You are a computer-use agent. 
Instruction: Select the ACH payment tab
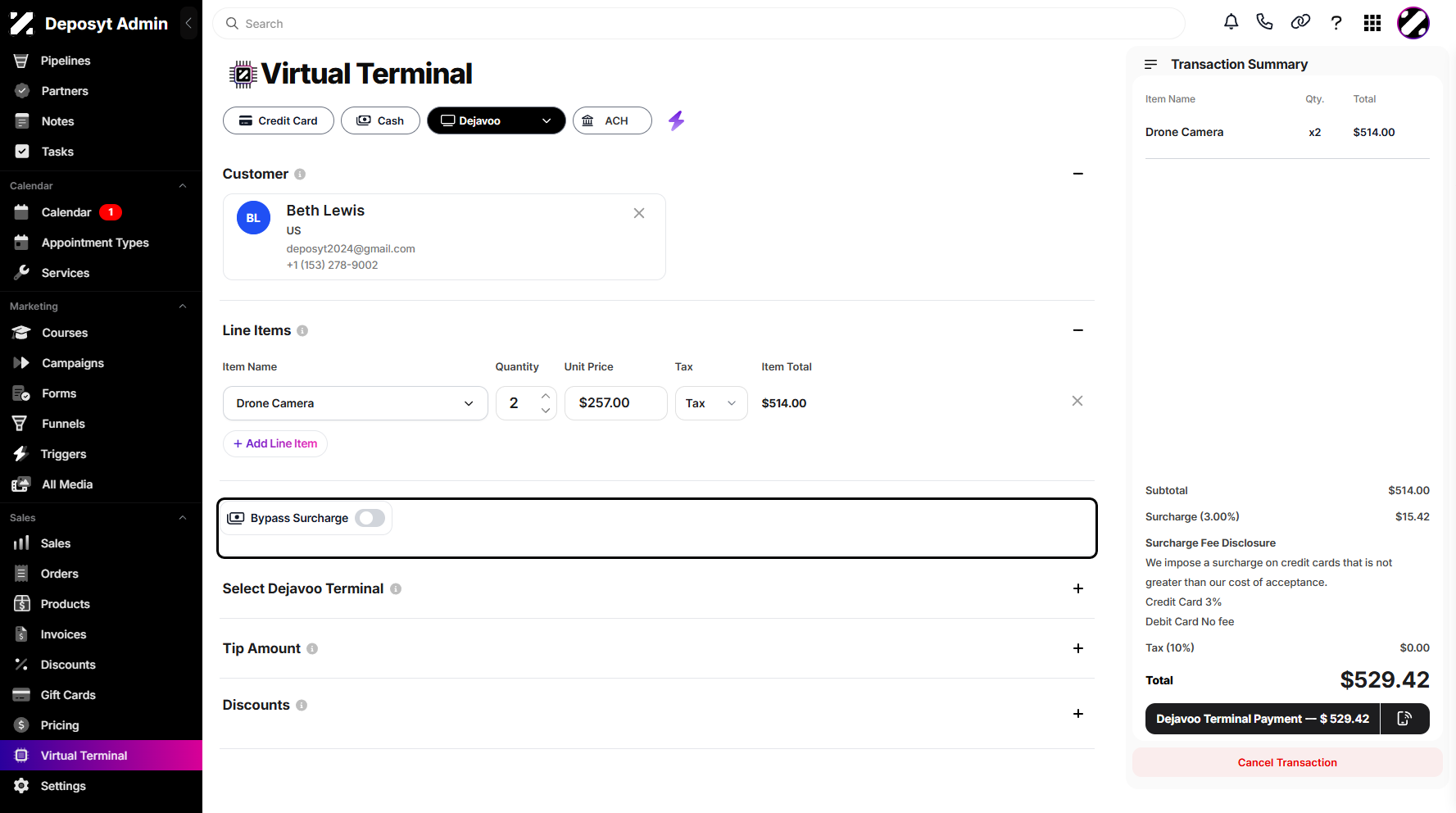point(612,120)
